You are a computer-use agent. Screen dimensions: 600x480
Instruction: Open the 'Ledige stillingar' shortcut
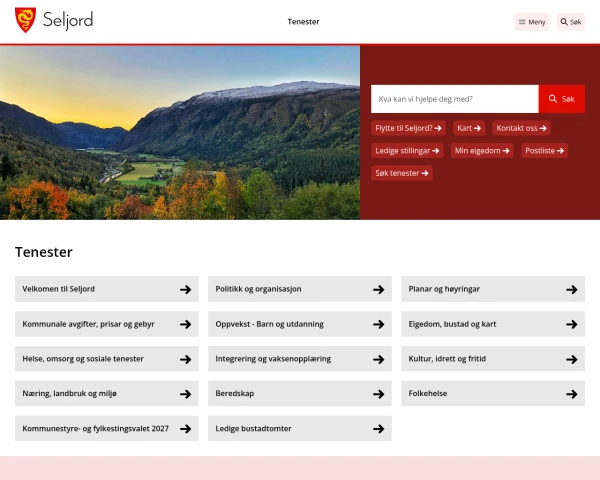coord(407,151)
